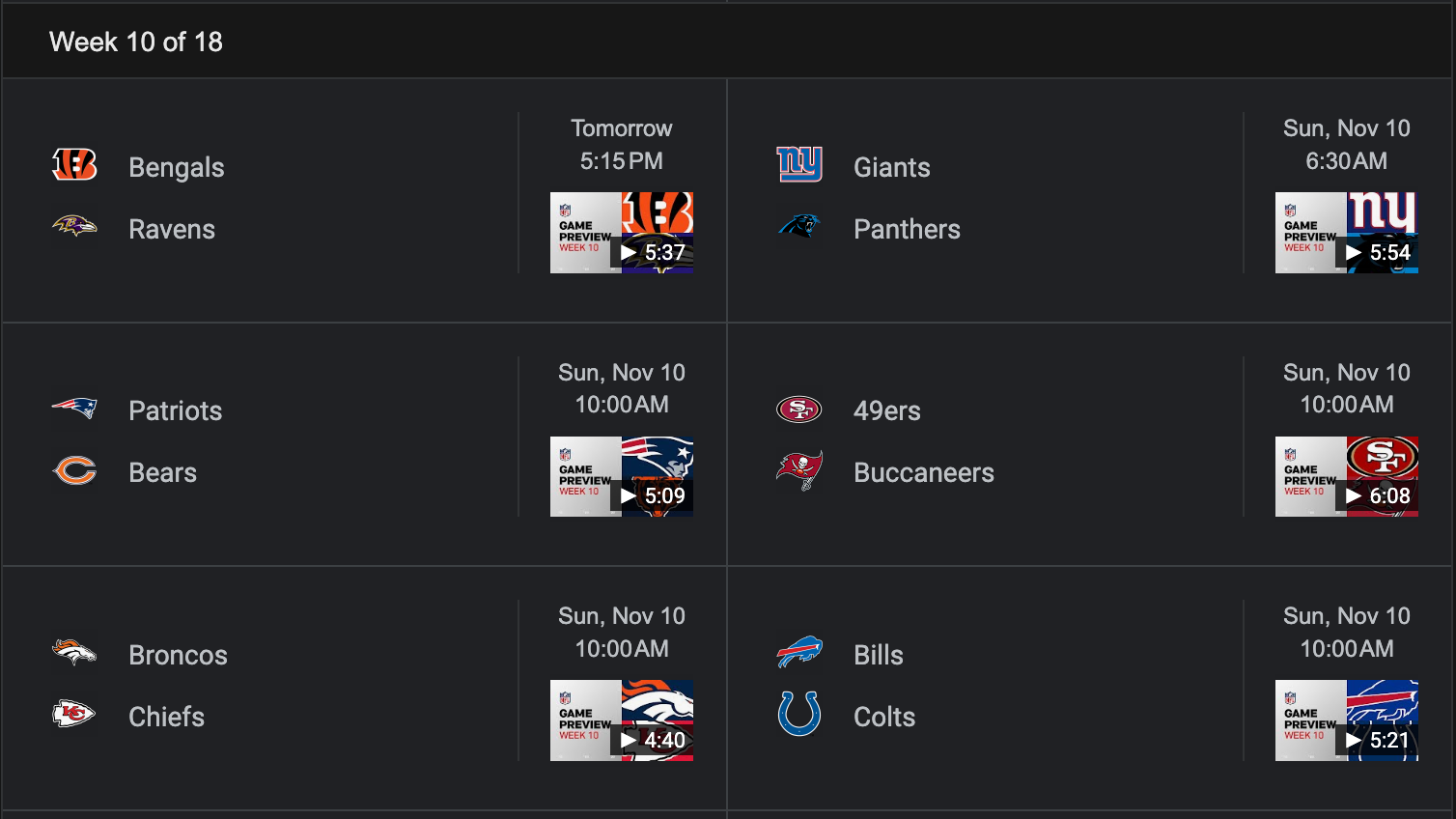Viewport: 1456px width, 819px height.
Task: Click the 49ers team logo
Action: coord(799,409)
